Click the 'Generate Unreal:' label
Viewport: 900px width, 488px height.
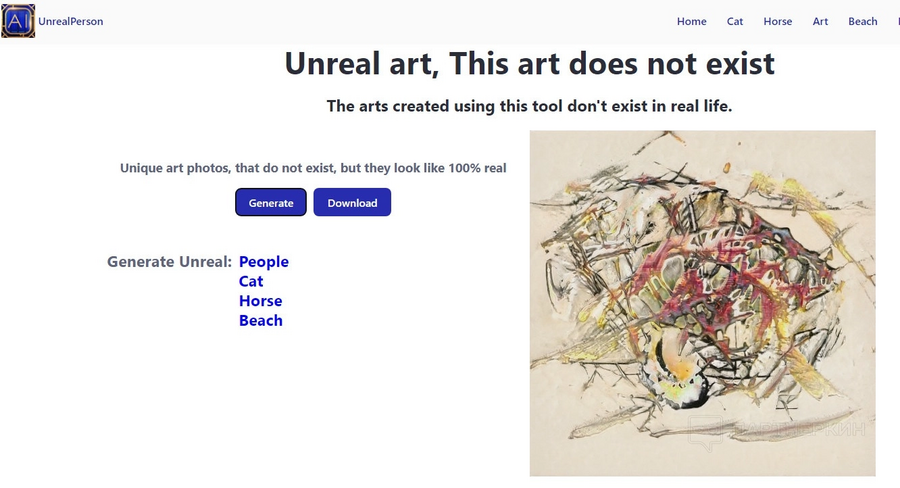[169, 262]
